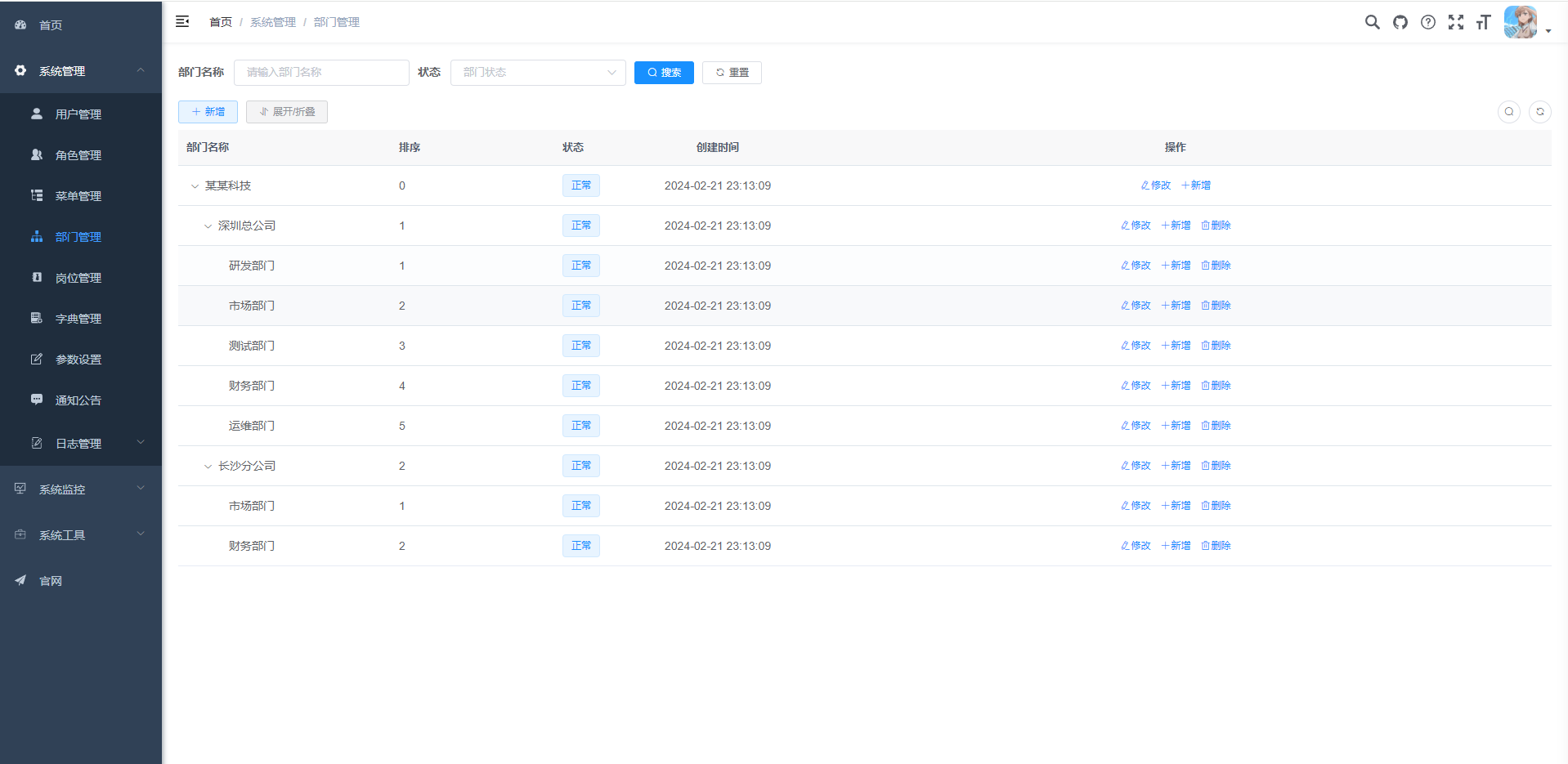This screenshot has height=764, width=1568.
Task: Go to 首页 breadcrumb link
Action: click(221, 22)
